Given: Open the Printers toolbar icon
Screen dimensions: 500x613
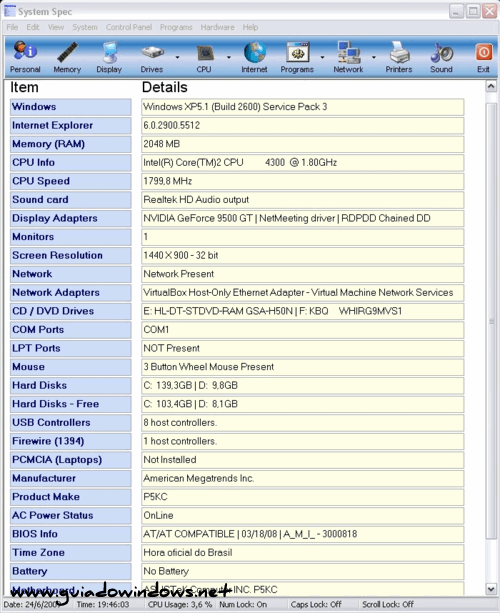Looking at the screenshot, I should (399, 57).
